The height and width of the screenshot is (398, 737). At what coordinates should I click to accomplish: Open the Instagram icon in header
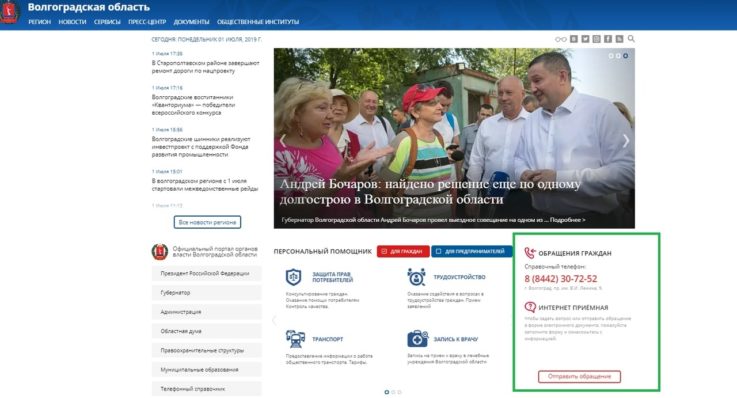(596, 39)
